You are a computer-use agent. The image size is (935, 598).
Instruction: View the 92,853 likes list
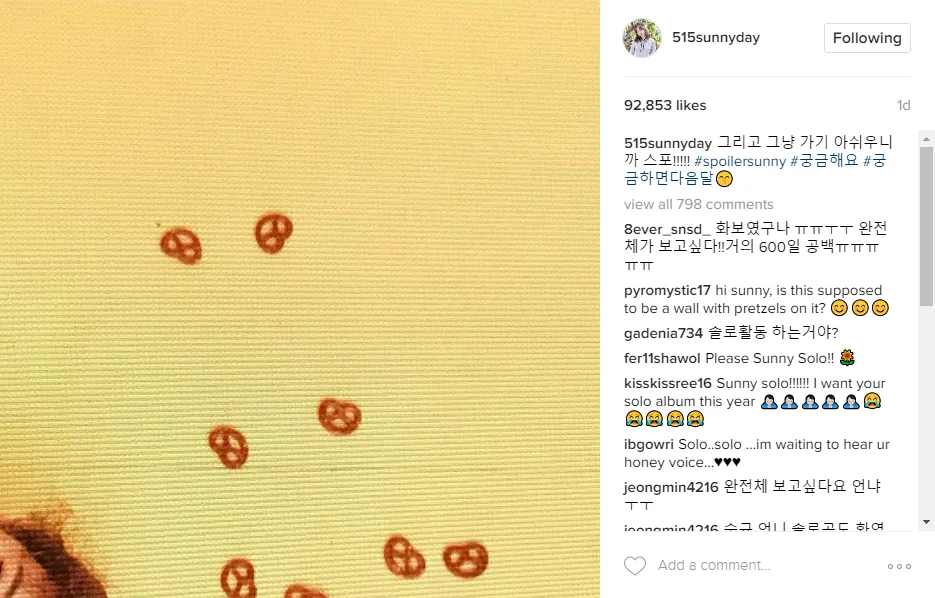(665, 106)
